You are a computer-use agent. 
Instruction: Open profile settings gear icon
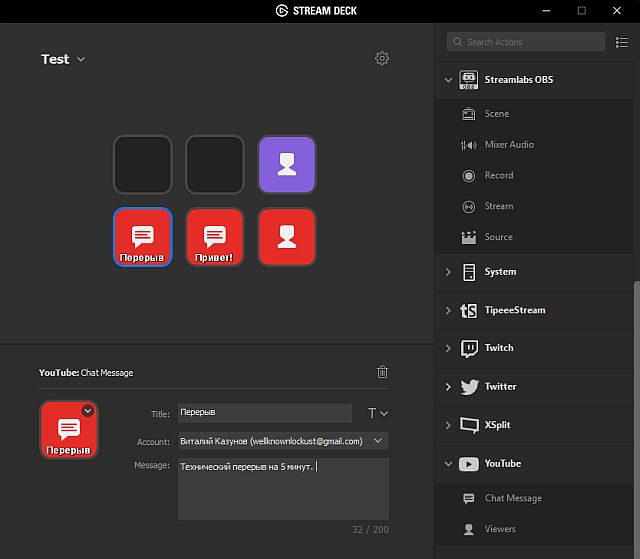pos(382,59)
